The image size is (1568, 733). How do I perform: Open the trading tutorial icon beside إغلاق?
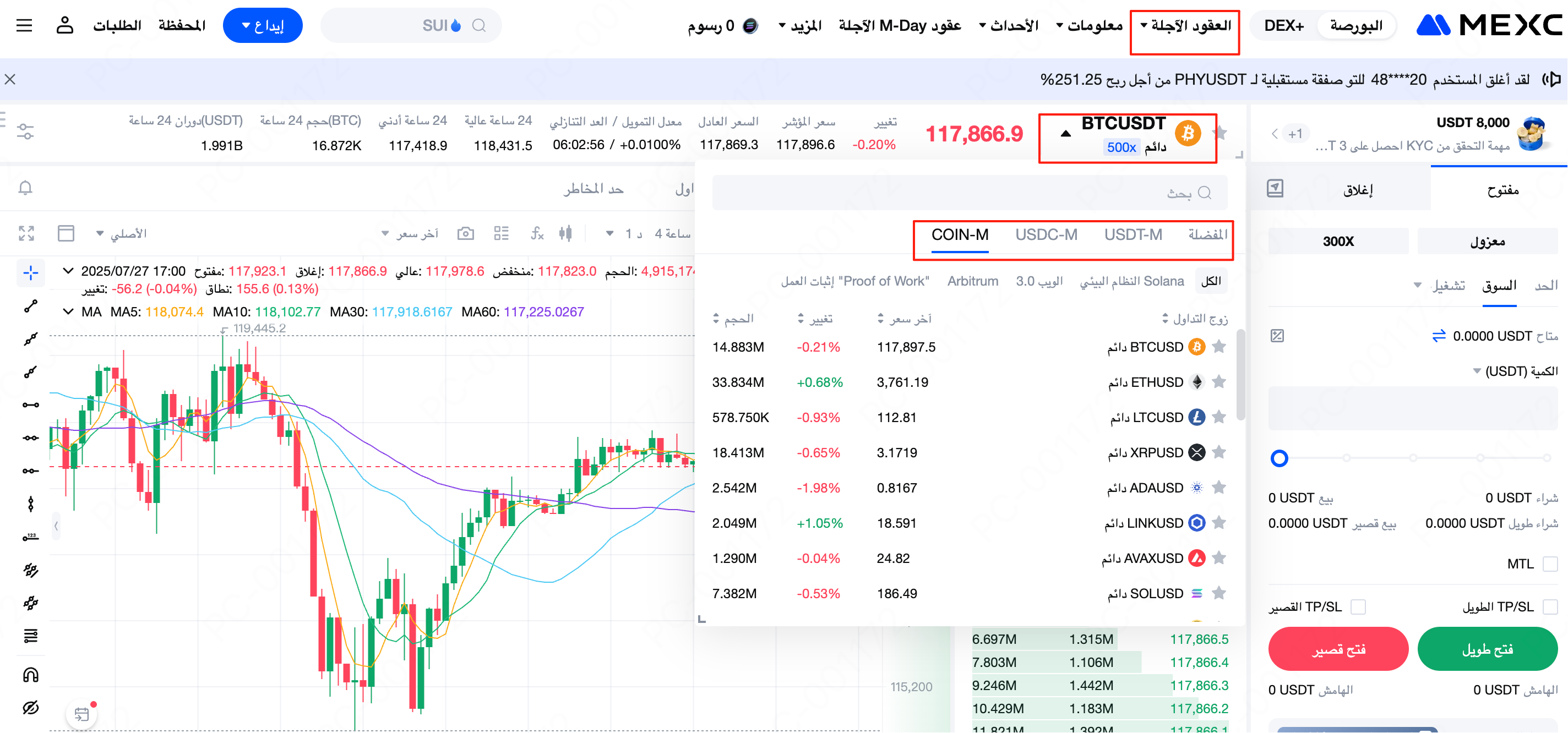tap(1275, 189)
